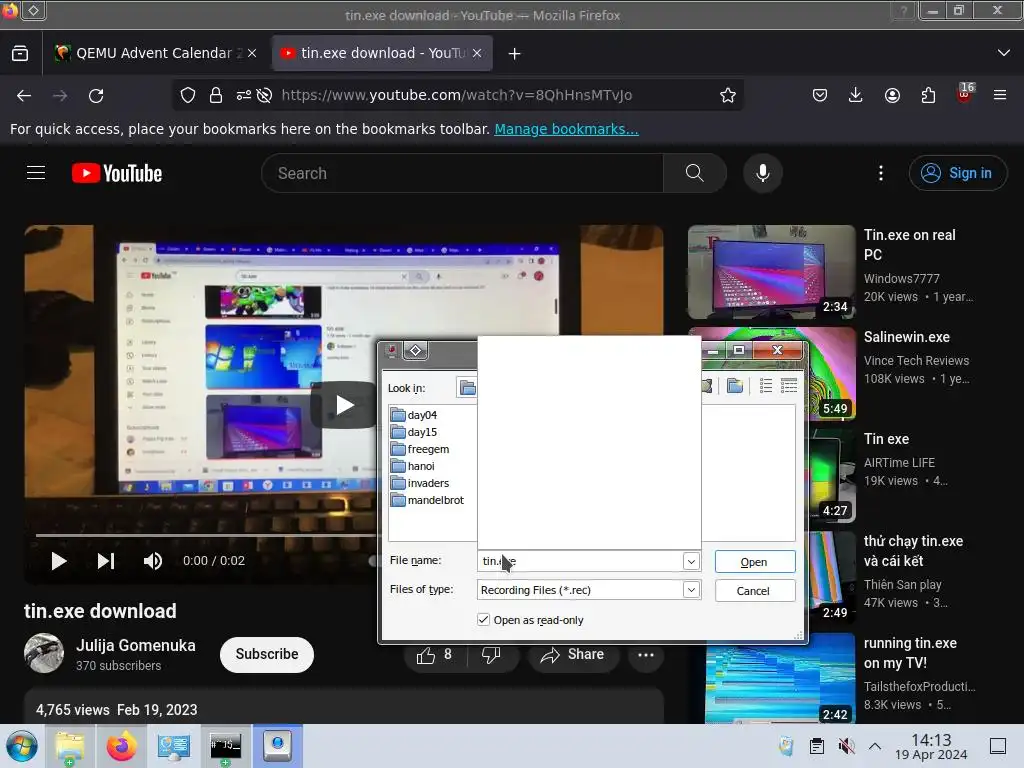Click the taskbar clock showing 14:13
The image size is (1024, 768).
pos(931,746)
